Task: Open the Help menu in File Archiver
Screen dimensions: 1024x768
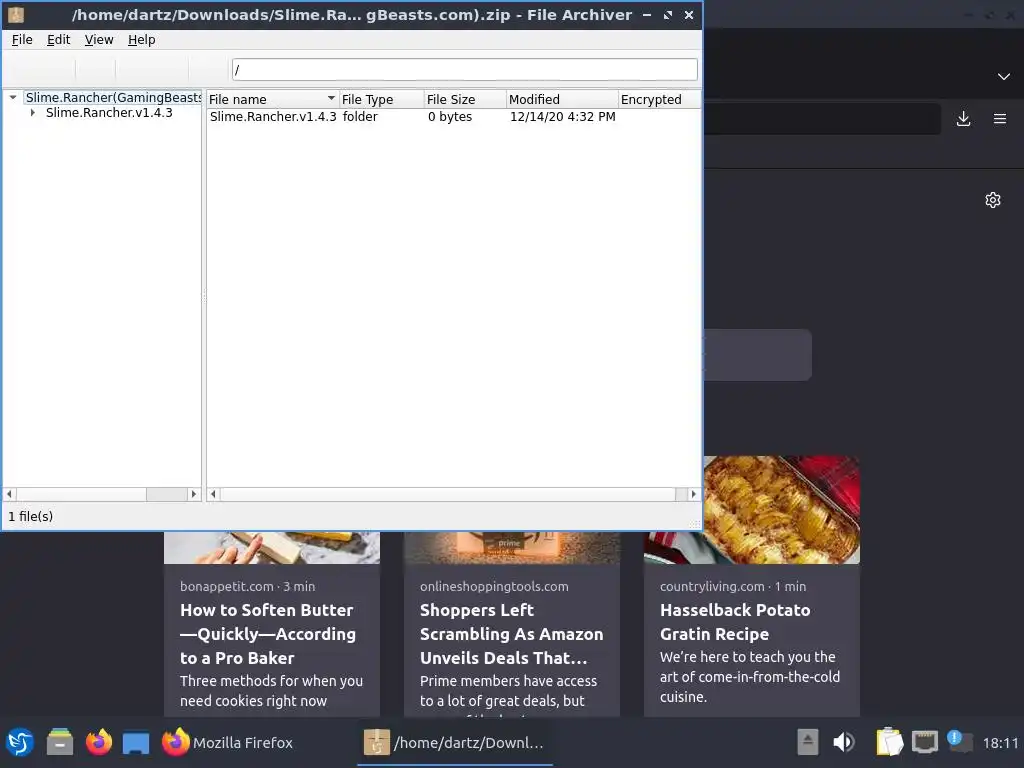Action: pyautogui.click(x=141, y=40)
